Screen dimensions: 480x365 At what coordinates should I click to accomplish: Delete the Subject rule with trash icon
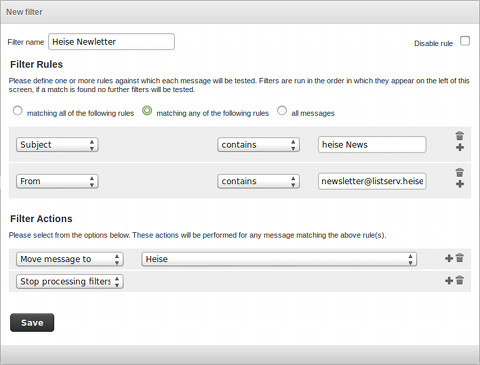pos(460,136)
